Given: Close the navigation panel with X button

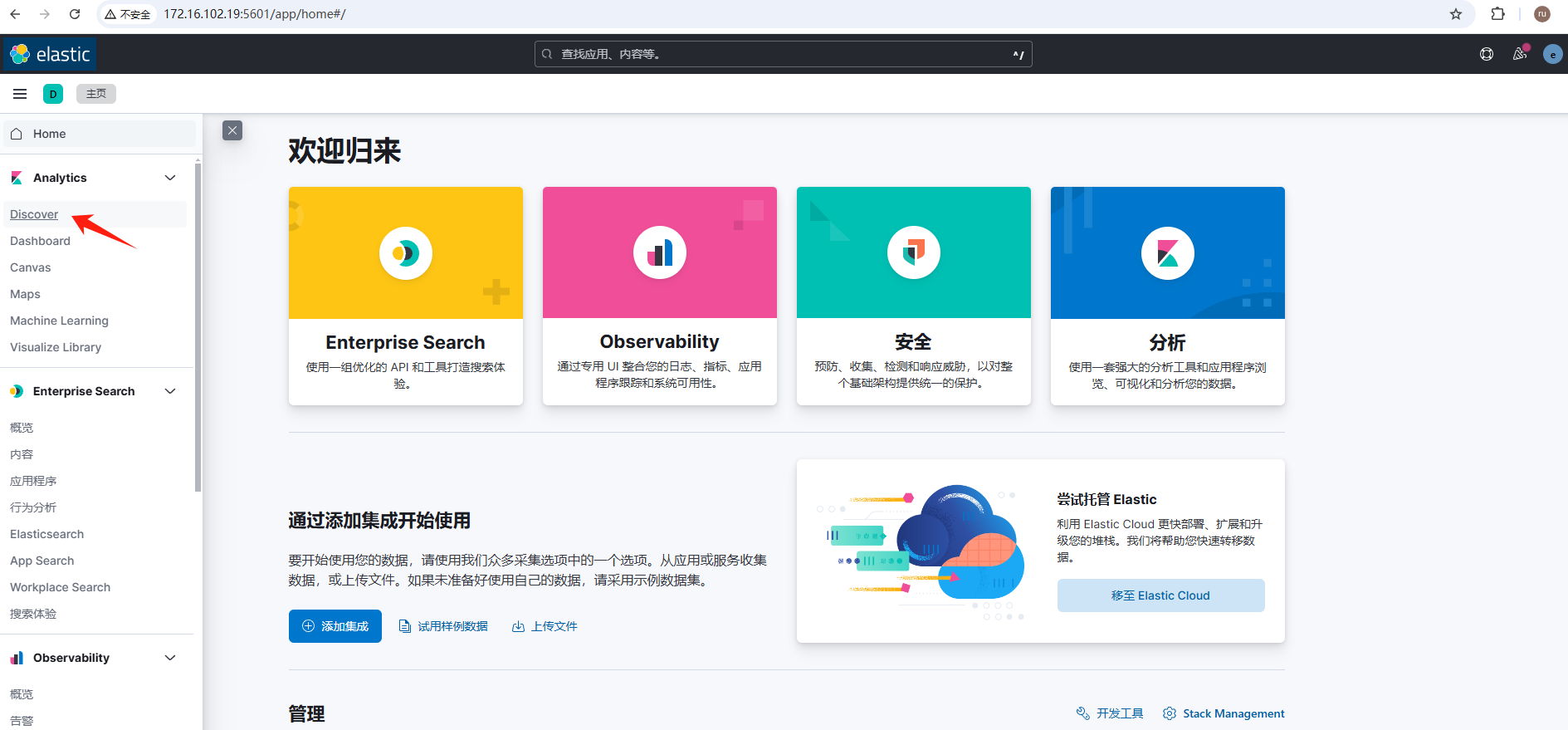Looking at the screenshot, I should 232,130.
